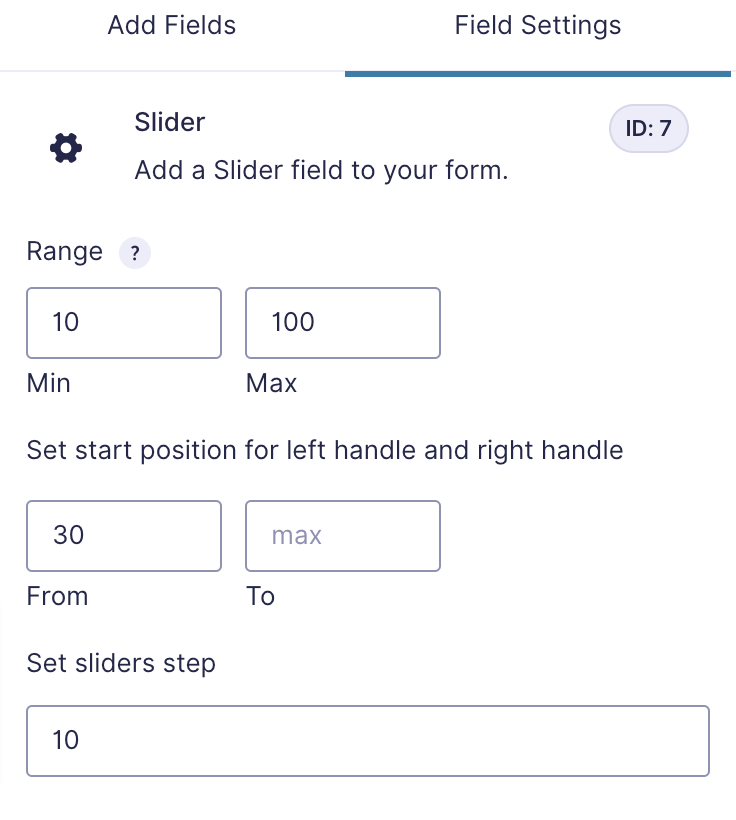Click the Min label under the range box
This screenshot has height=820, width=736.
[x=49, y=383]
